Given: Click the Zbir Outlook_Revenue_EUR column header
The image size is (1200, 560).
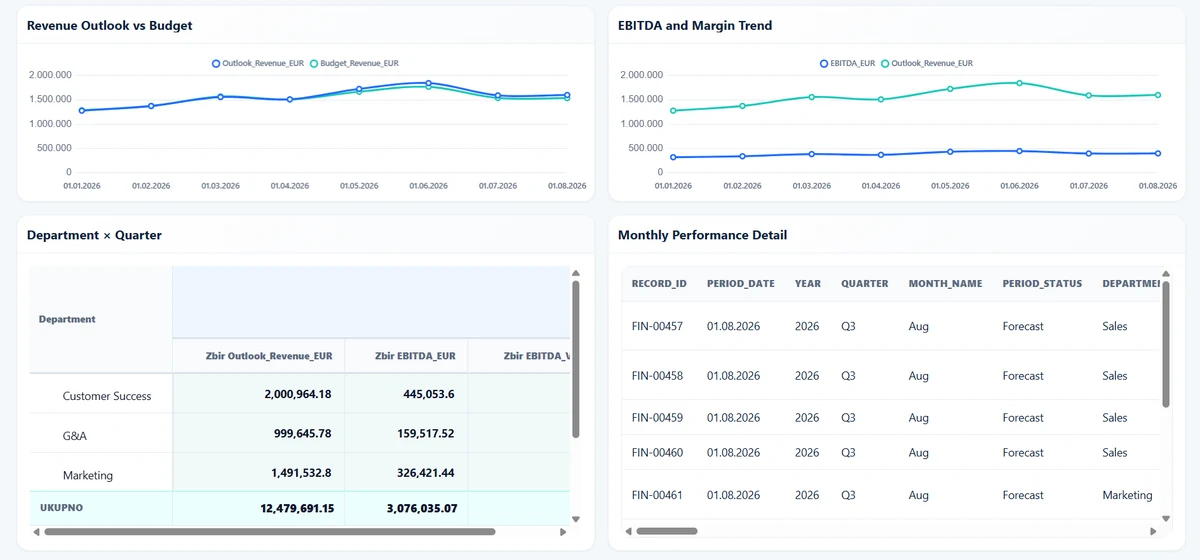Looking at the screenshot, I should pyautogui.click(x=259, y=355).
